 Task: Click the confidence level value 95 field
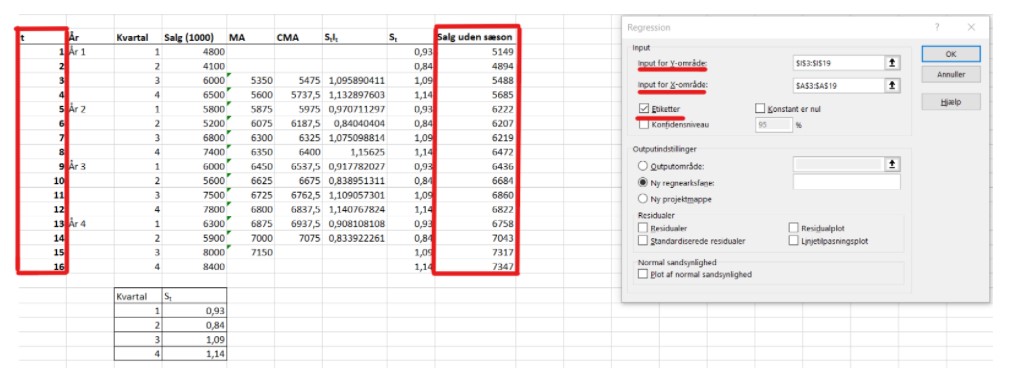pos(774,125)
